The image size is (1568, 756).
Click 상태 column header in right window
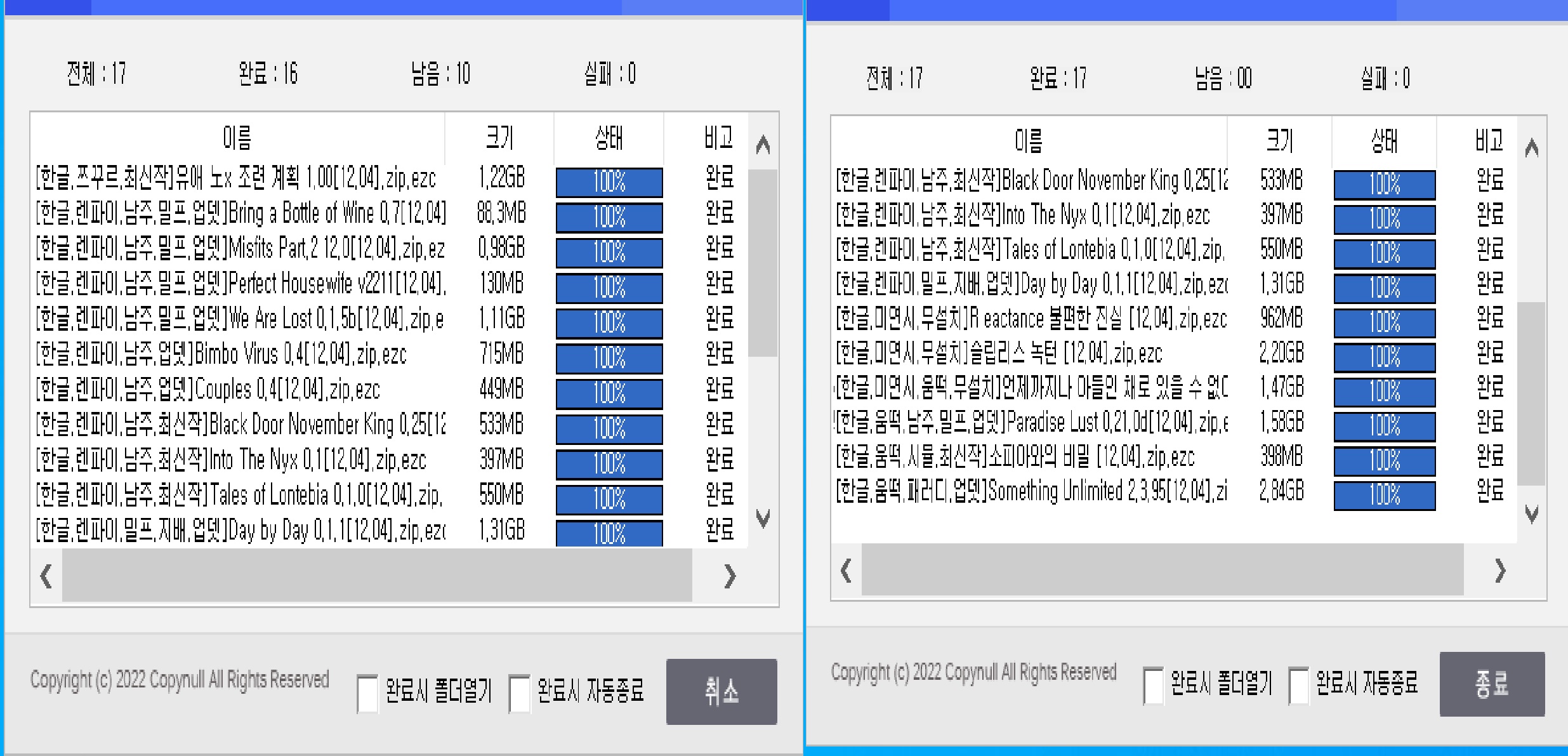[x=1384, y=141]
